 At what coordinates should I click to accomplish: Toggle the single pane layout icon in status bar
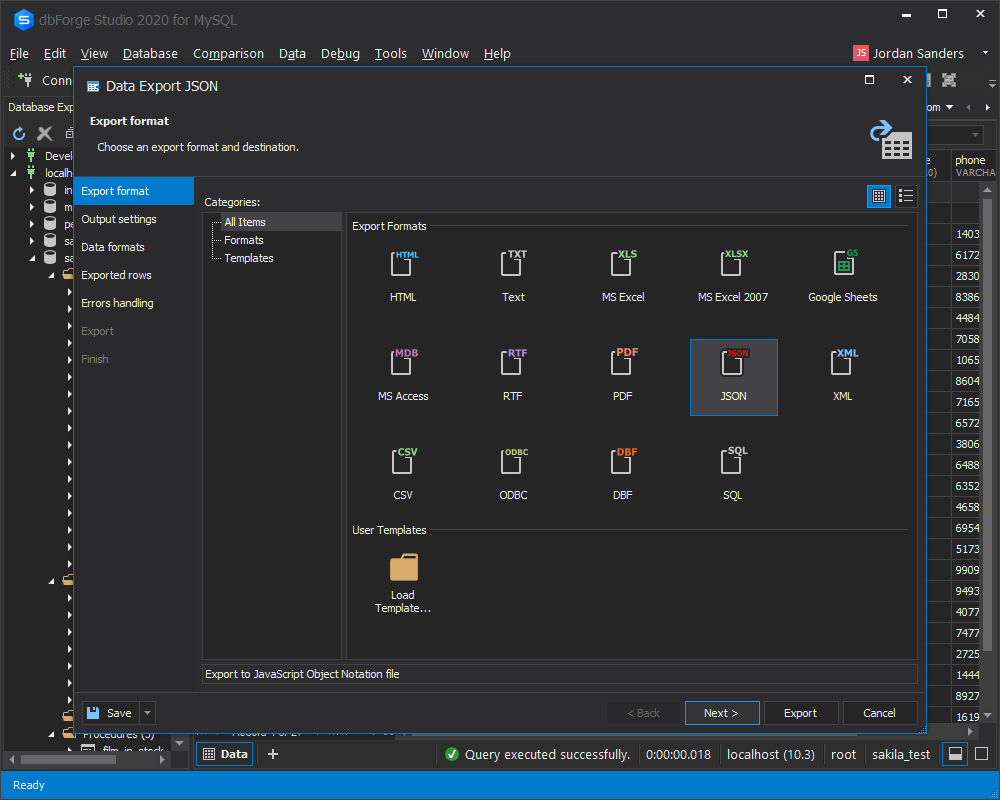click(982, 754)
